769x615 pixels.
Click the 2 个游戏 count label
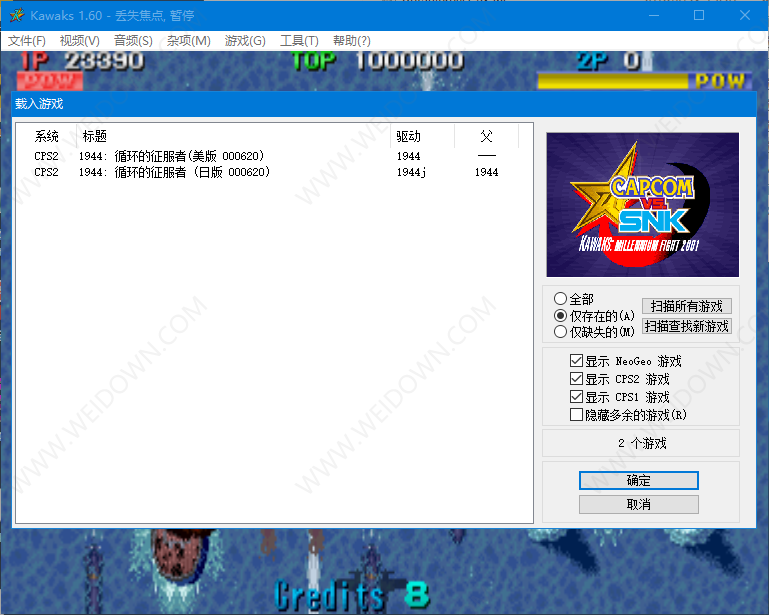(641, 443)
